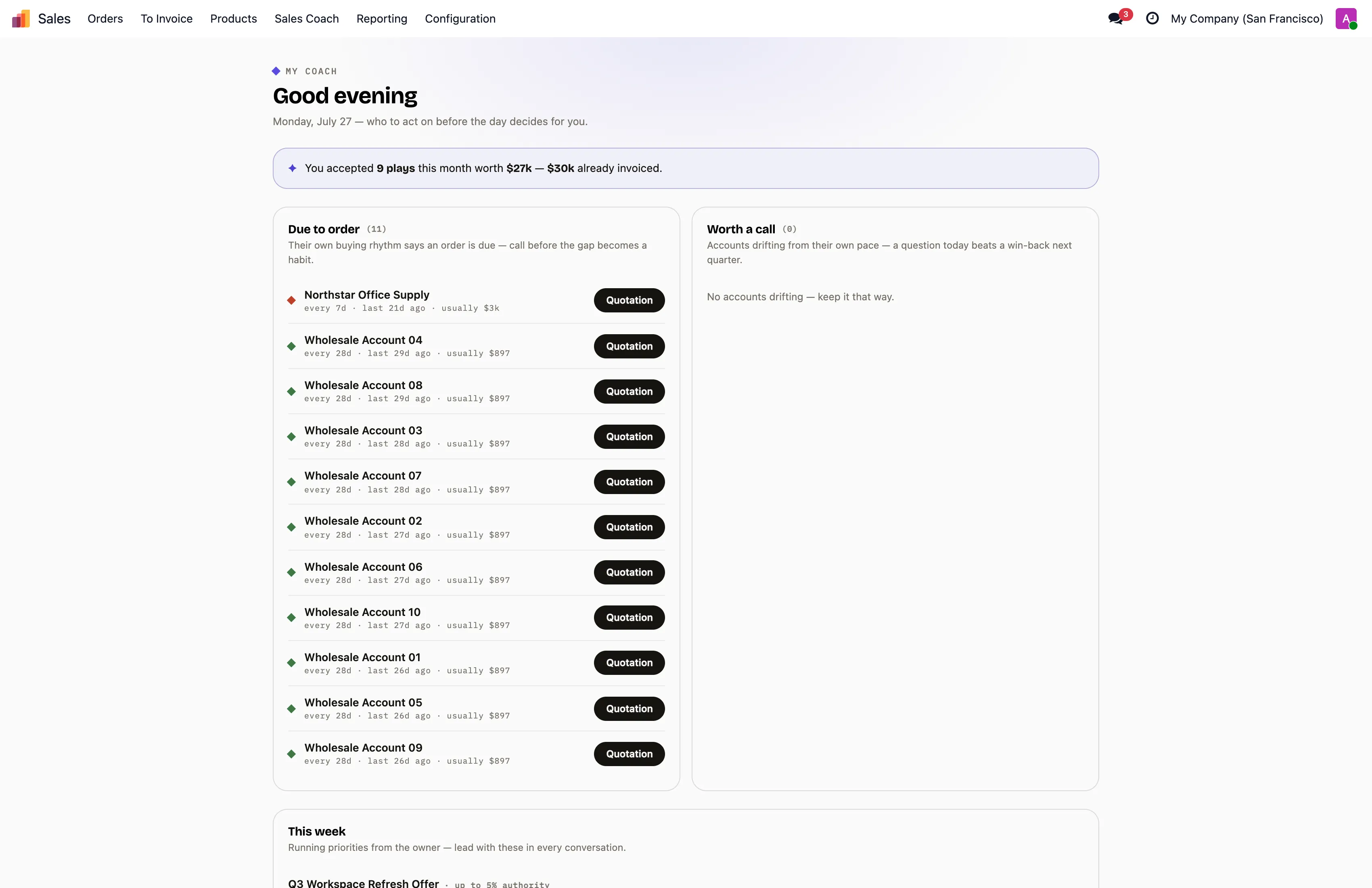Screen dimensions: 1372x888
Task: Create Quotation for Wholesale Account 05
Action: tap(630, 709)
